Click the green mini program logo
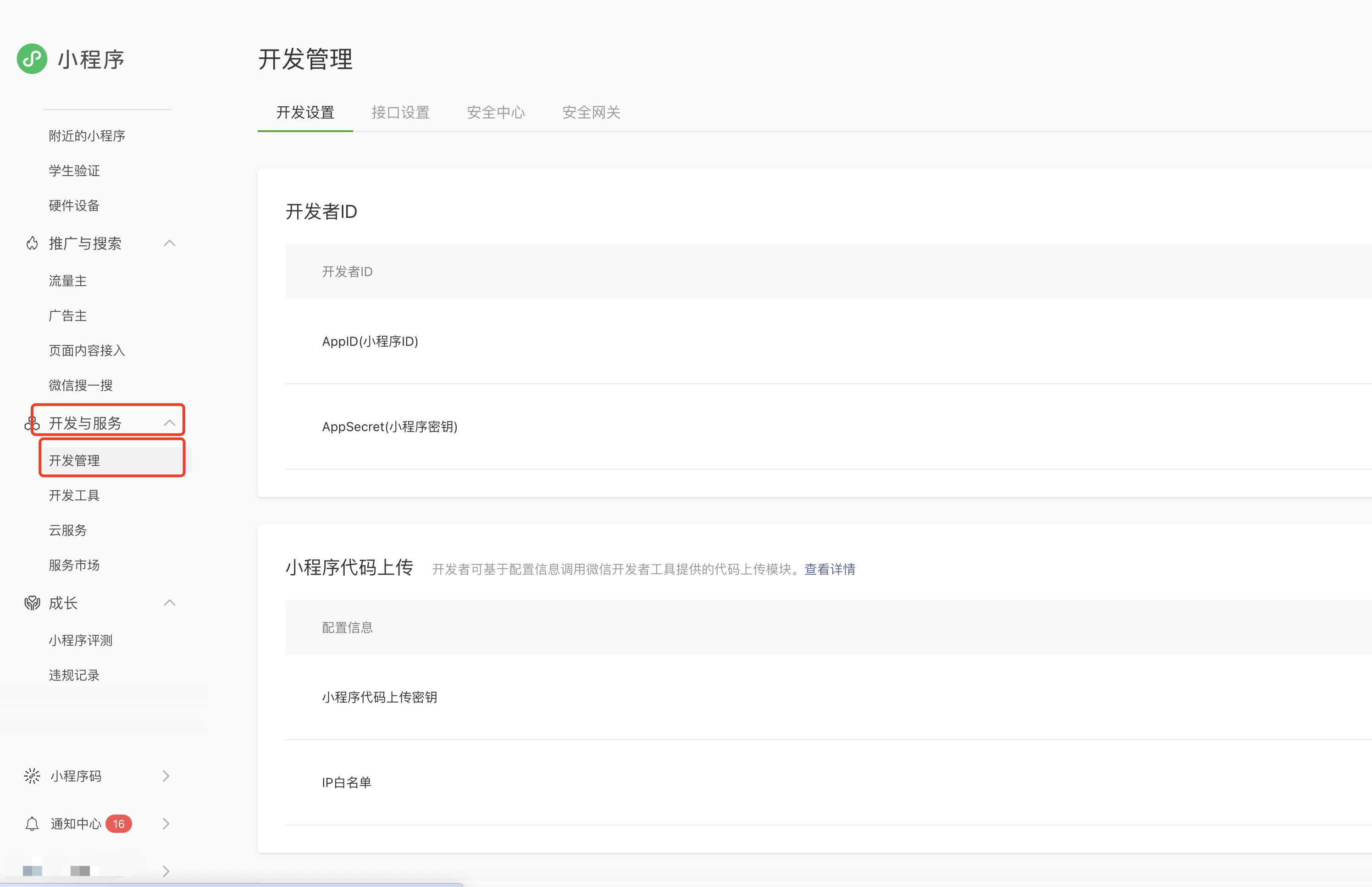 pyautogui.click(x=32, y=59)
